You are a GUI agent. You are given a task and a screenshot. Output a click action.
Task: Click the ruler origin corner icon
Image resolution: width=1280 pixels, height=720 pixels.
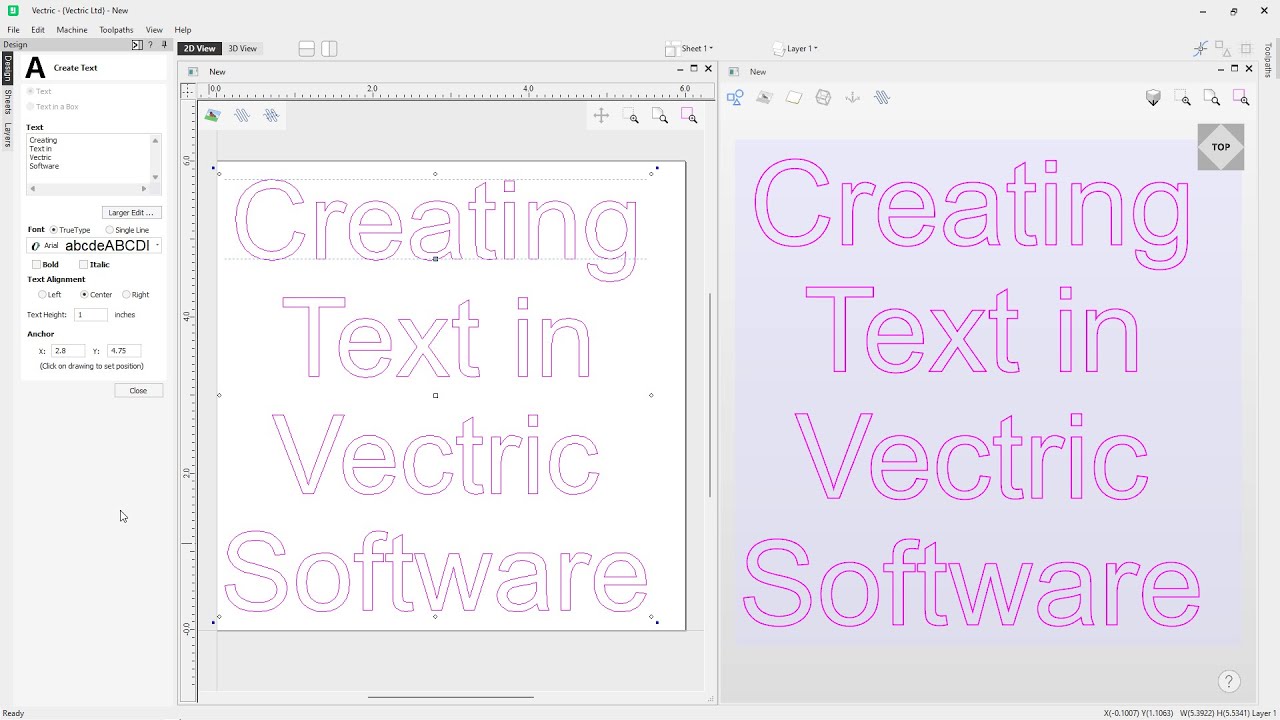[188, 90]
